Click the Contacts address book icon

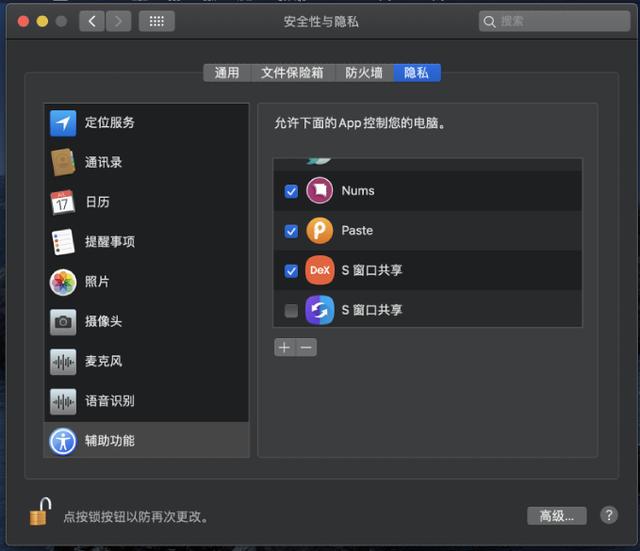coord(63,162)
